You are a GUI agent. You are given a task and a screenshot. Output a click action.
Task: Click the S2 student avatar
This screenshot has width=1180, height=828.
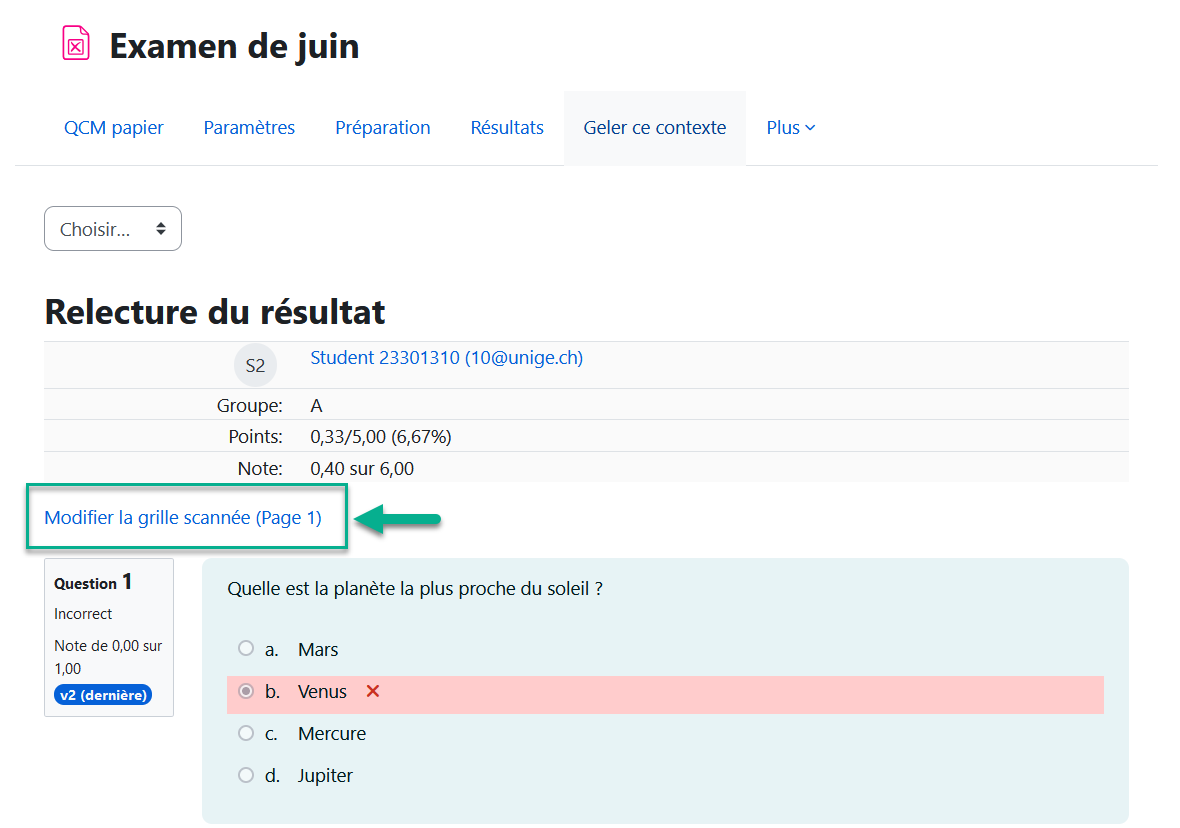point(255,366)
